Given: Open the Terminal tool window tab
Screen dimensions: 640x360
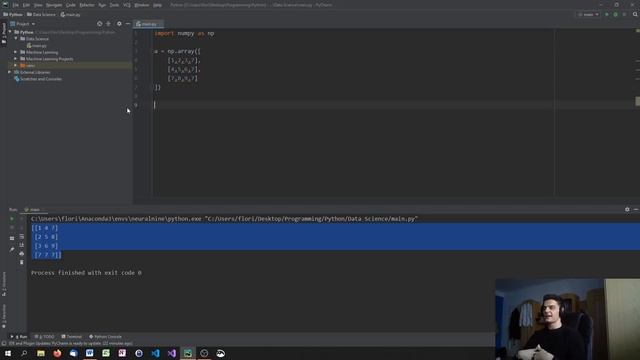Looking at the screenshot, I should (72, 337).
